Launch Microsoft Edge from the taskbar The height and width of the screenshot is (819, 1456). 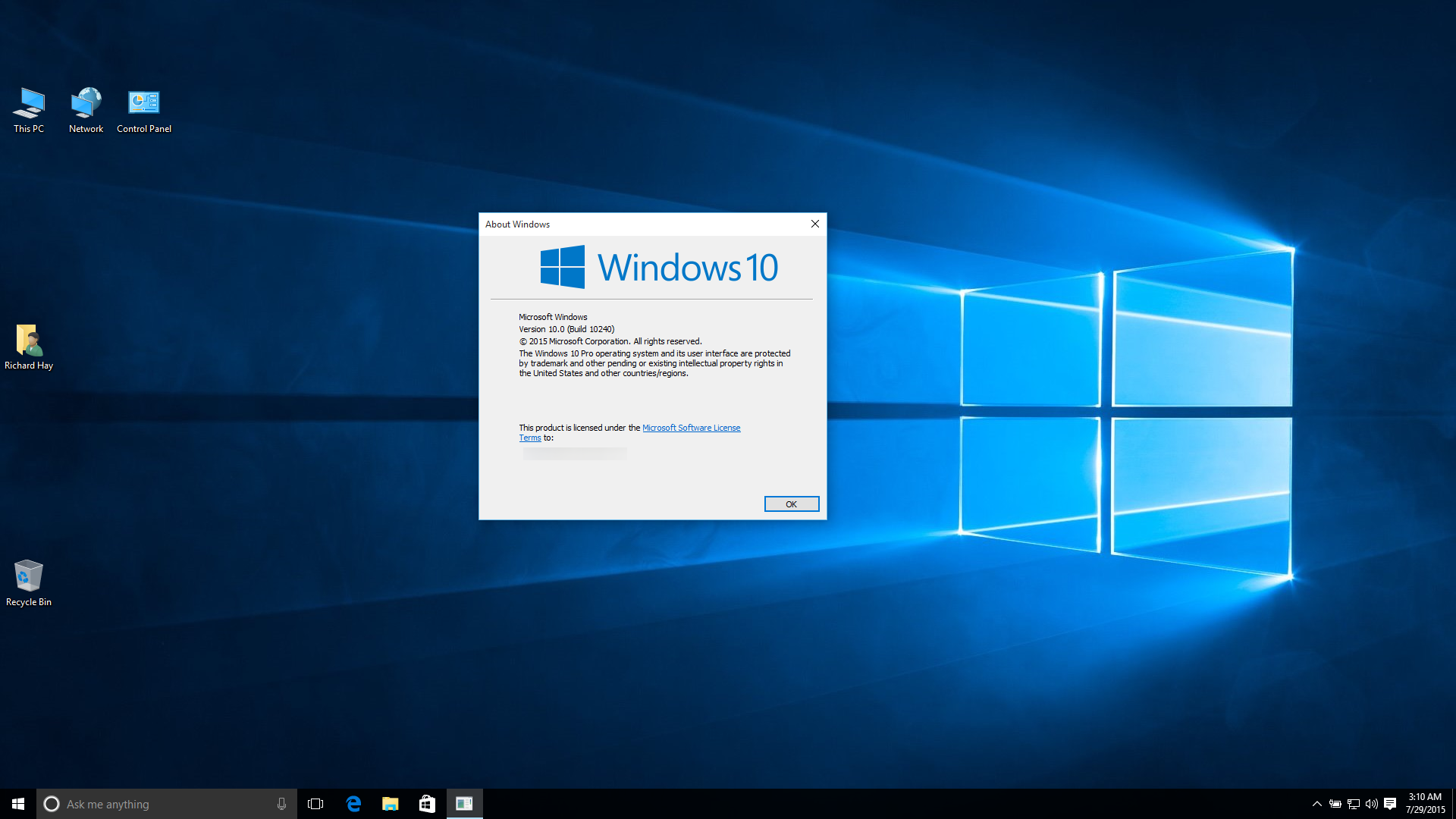[353, 804]
